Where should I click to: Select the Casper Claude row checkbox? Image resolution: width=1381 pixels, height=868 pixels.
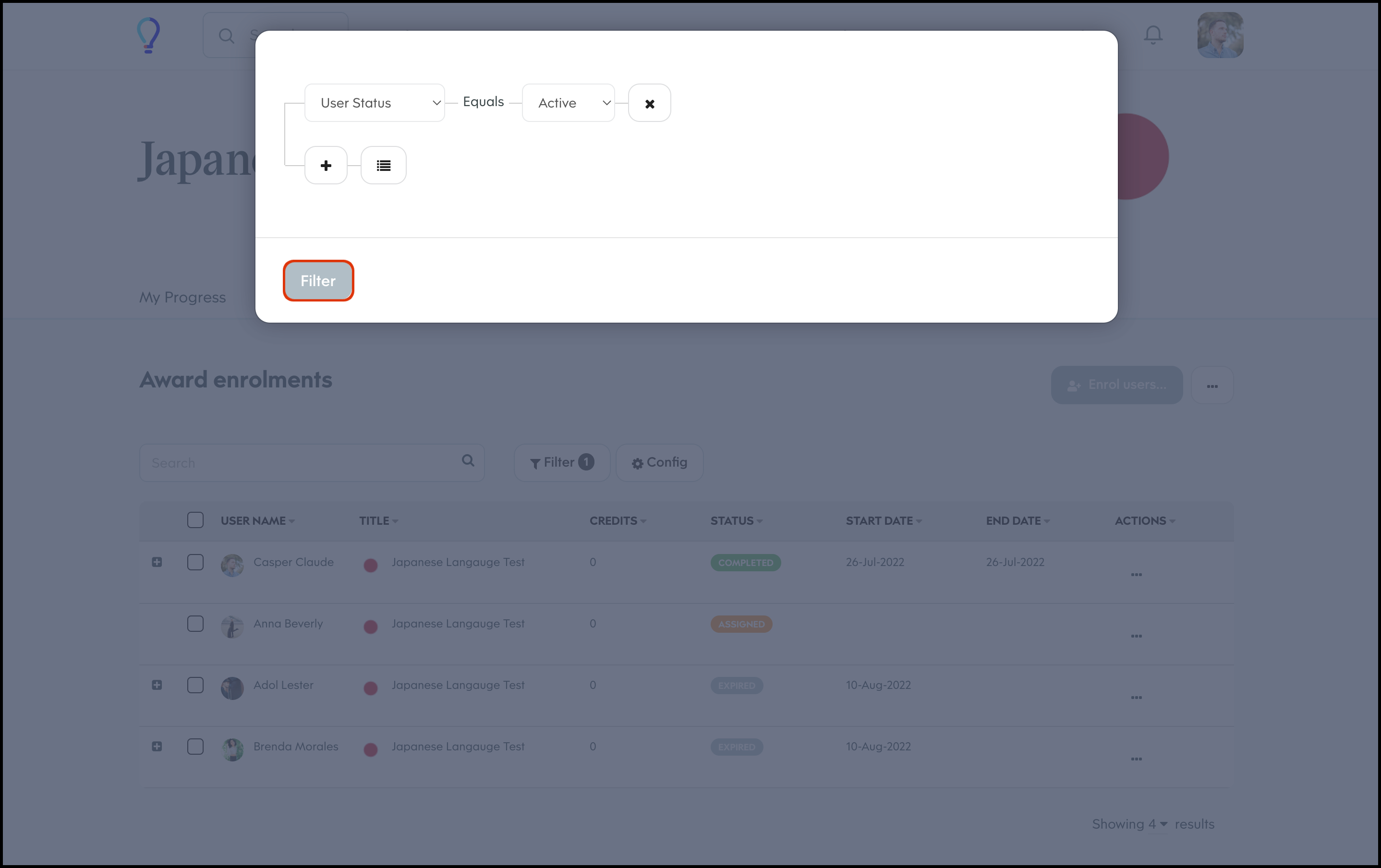(x=195, y=562)
